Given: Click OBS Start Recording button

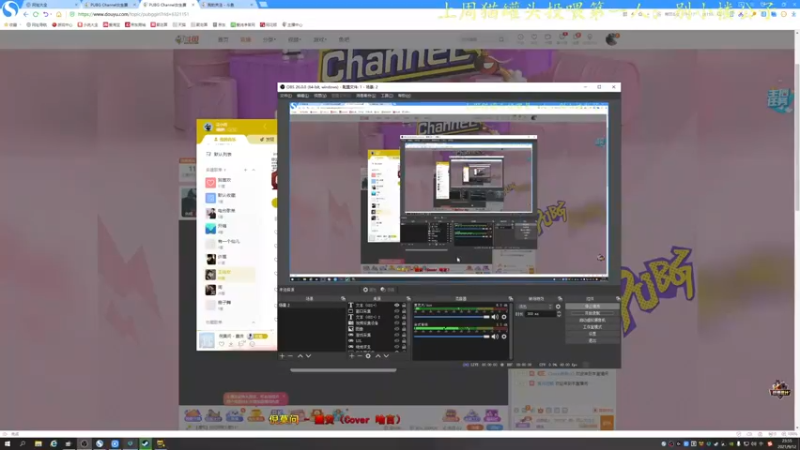Looking at the screenshot, I should (x=592, y=313).
